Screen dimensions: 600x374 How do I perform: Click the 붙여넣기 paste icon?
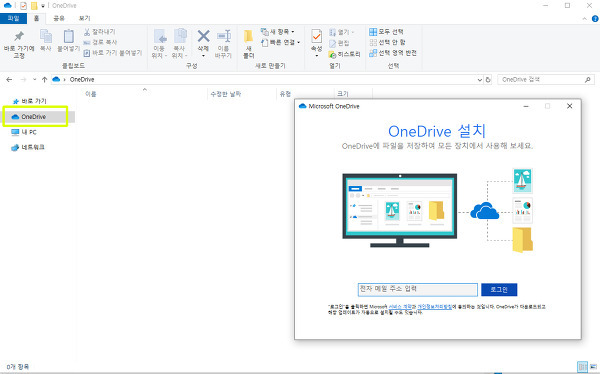(x=69, y=37)
